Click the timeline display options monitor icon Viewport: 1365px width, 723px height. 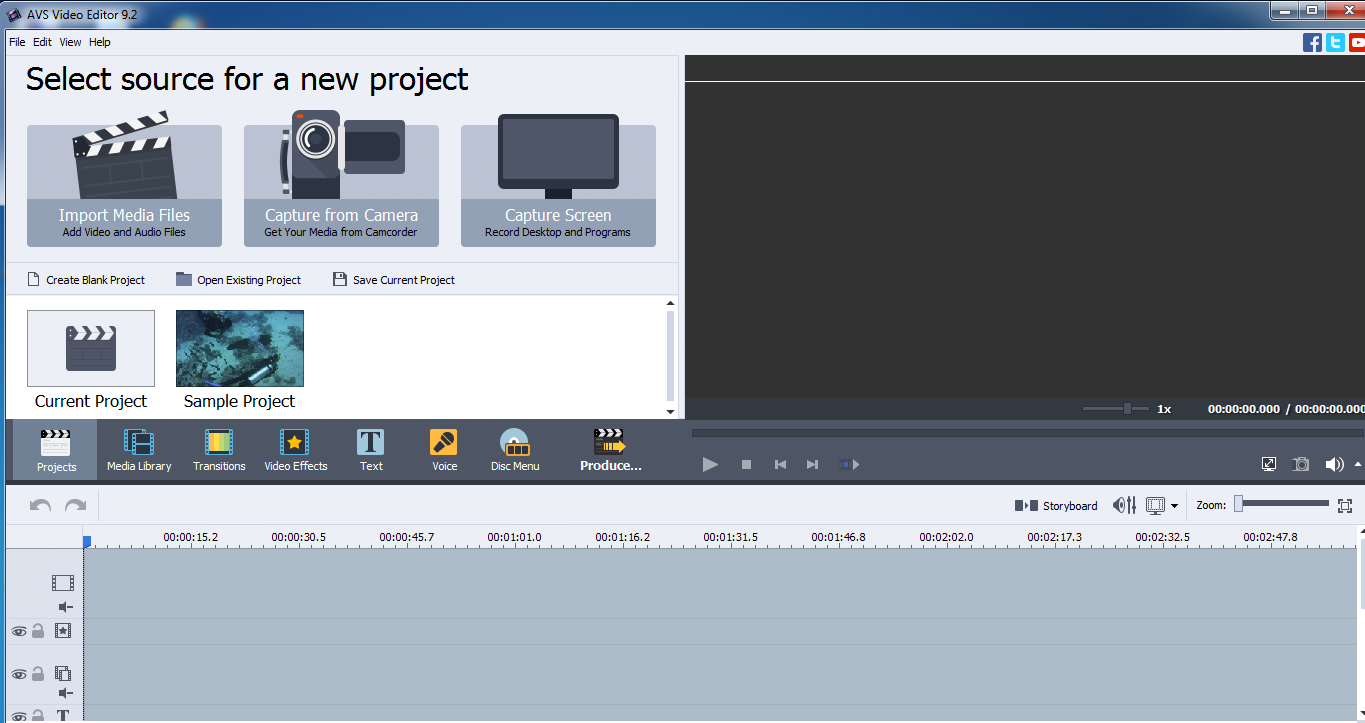[1156, 506]
